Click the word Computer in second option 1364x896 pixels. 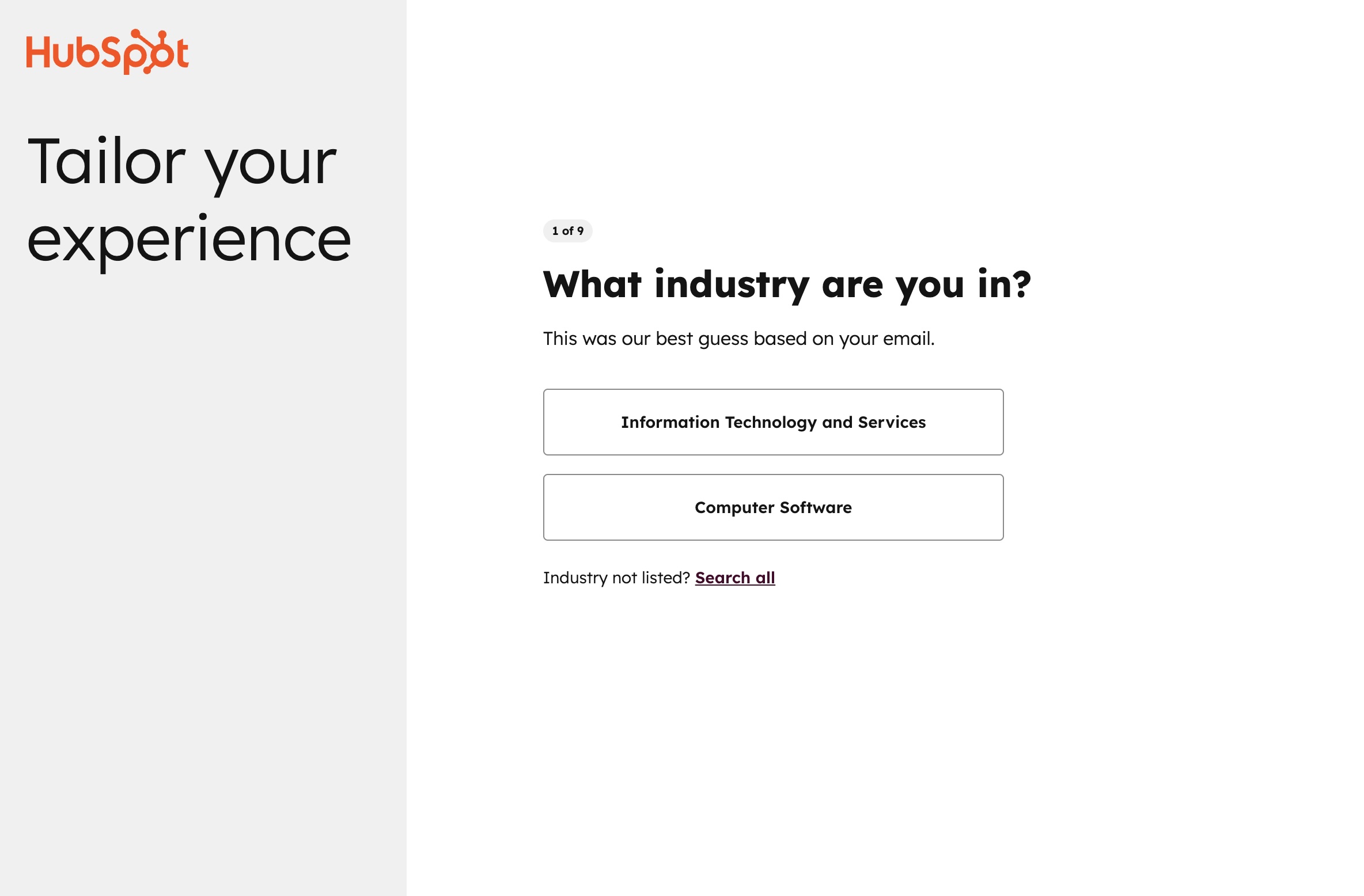[734, 508]
